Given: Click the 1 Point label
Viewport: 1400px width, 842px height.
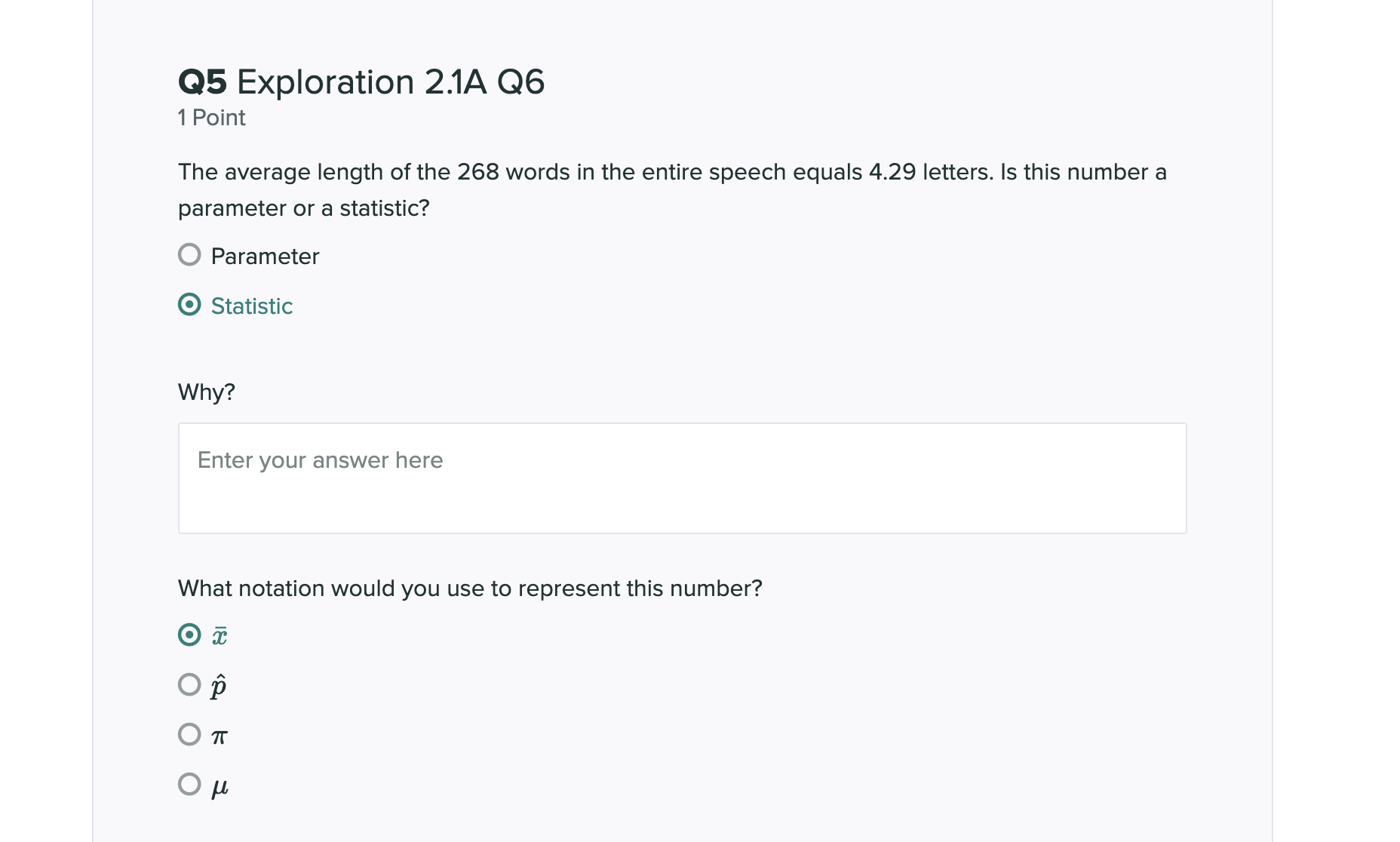Looking at the screenshot, I should point(210,118).
